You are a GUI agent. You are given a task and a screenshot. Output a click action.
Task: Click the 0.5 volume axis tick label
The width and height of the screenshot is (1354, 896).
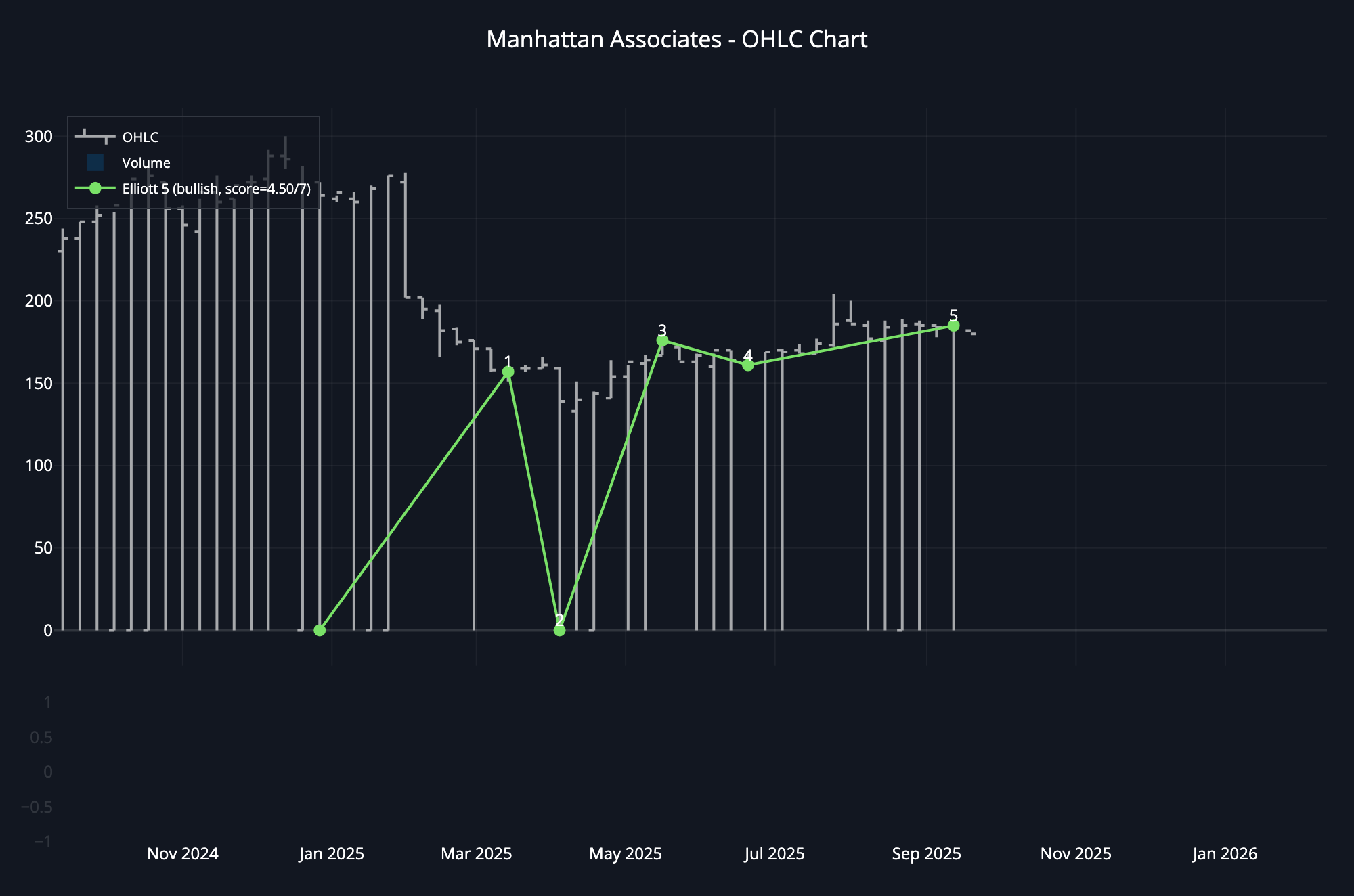pyautogui.click(x=41, y=738)
